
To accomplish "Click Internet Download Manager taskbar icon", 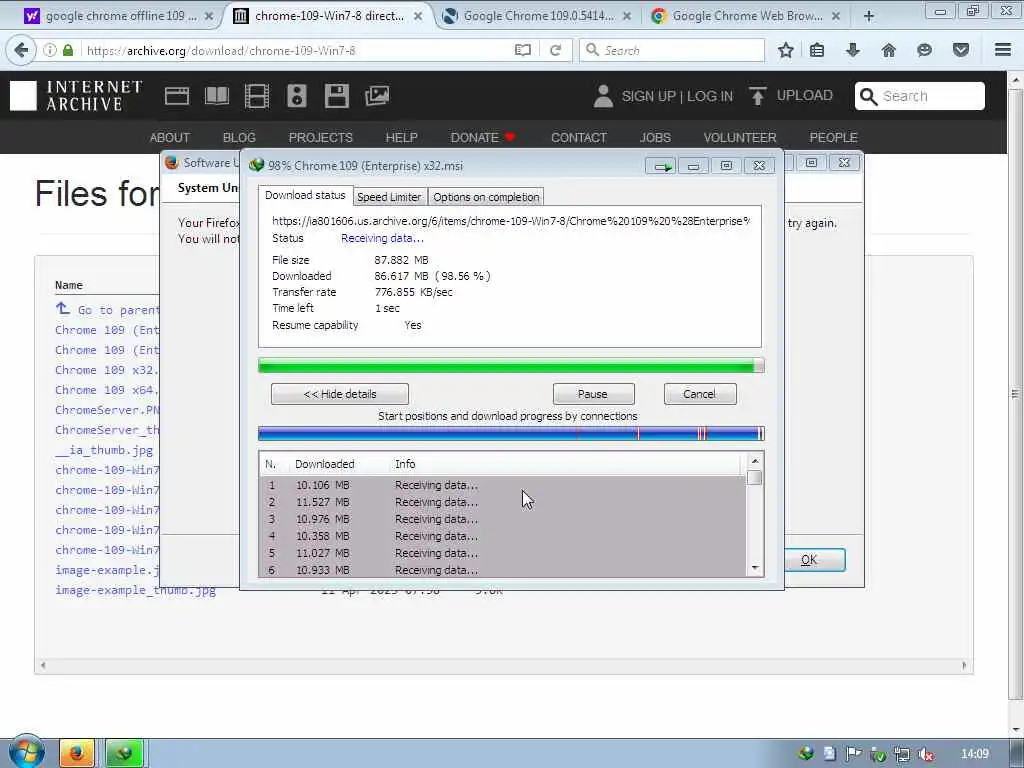I will click(x=123, y=754).
